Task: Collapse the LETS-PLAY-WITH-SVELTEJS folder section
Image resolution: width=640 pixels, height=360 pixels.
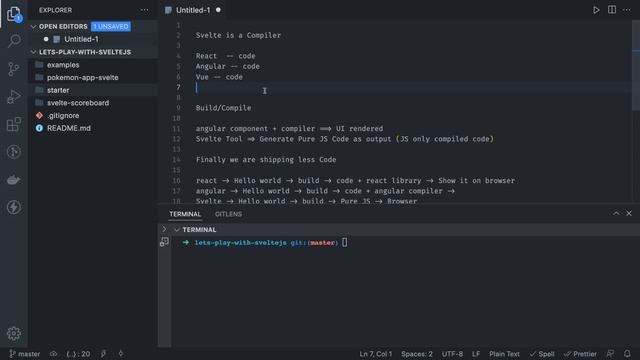Action: (33, 52)
